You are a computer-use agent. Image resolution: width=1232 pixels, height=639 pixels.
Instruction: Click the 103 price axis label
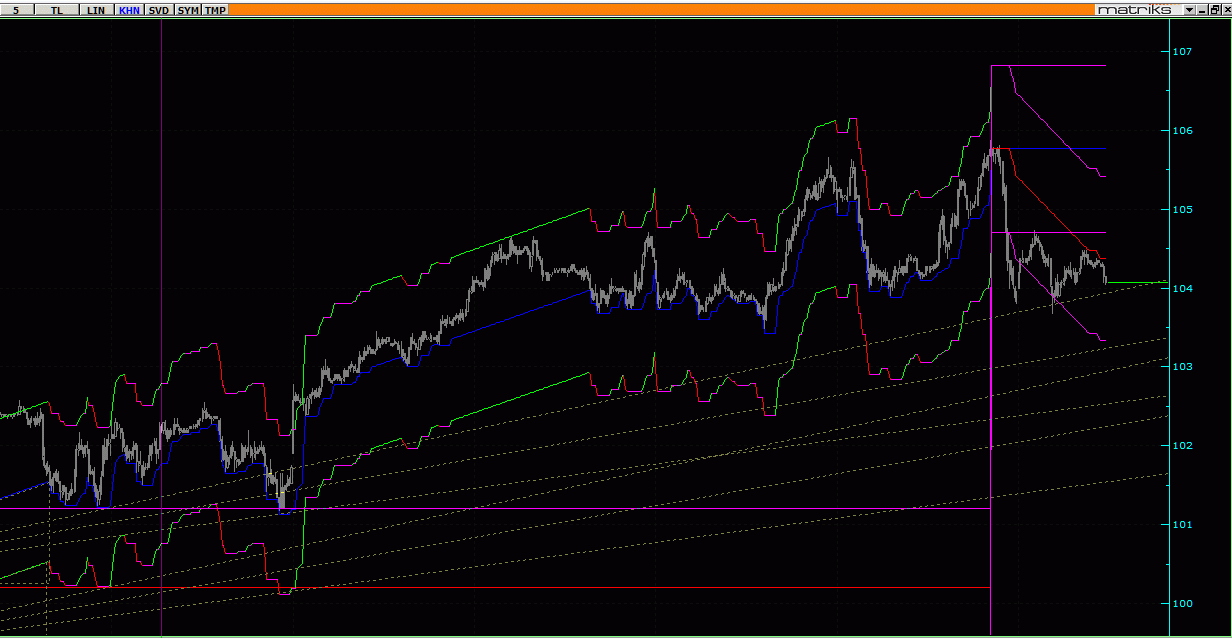(x=1184, y=367)
